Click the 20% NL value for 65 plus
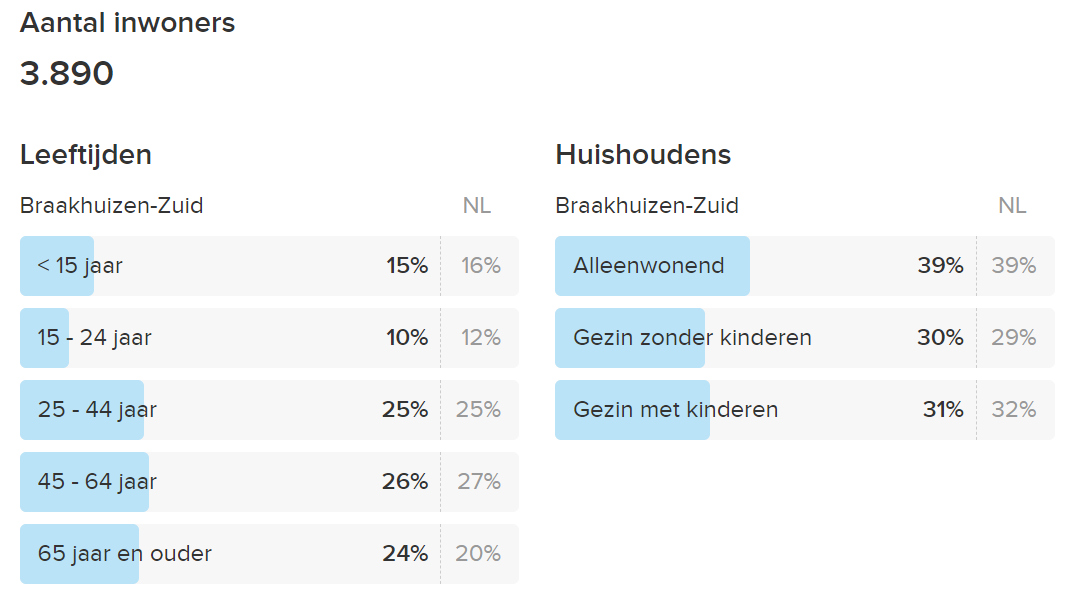1071x600 pixels. click(478, 554)
